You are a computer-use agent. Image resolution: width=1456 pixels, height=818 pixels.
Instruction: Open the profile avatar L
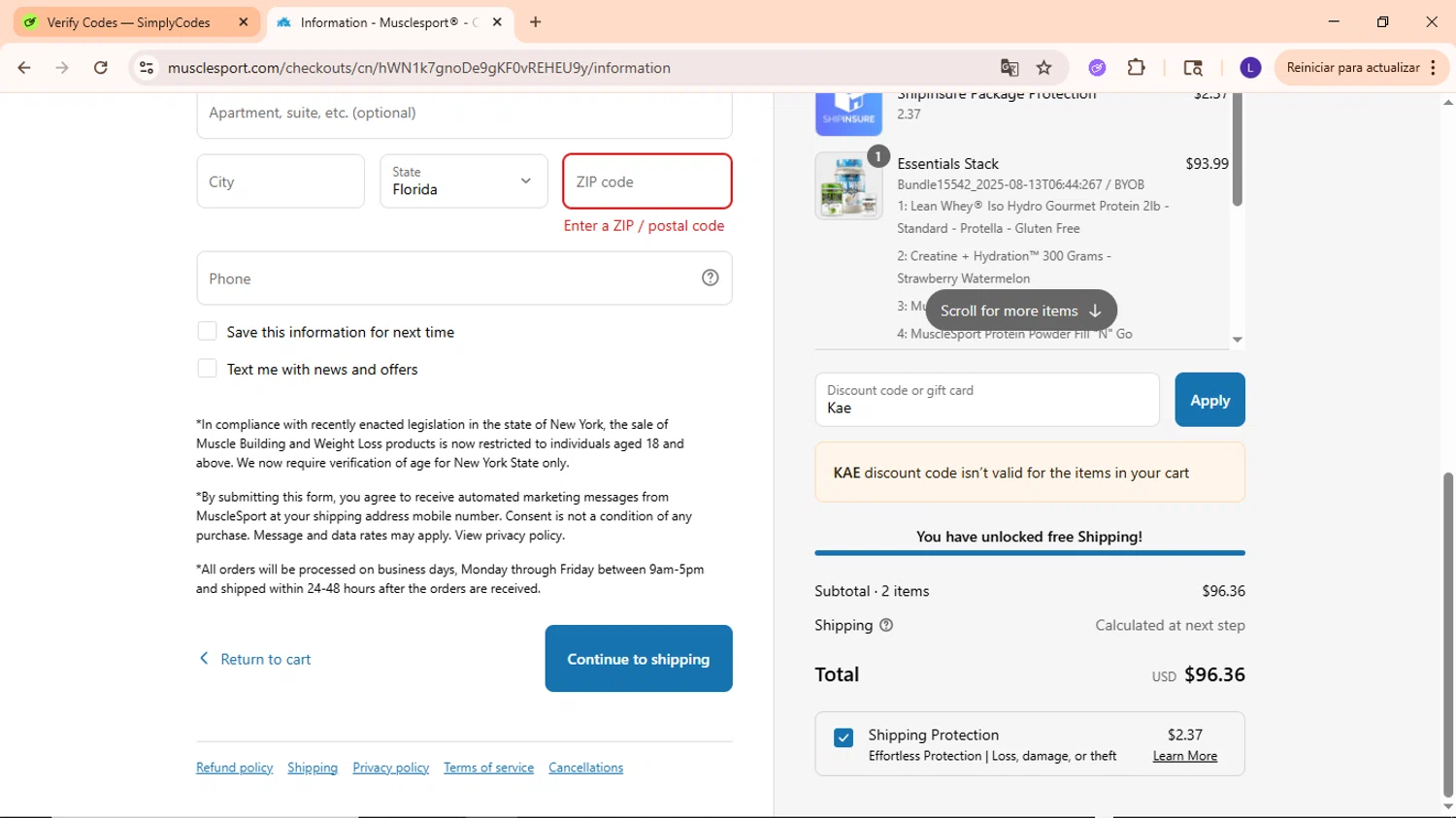[1250, 68]
